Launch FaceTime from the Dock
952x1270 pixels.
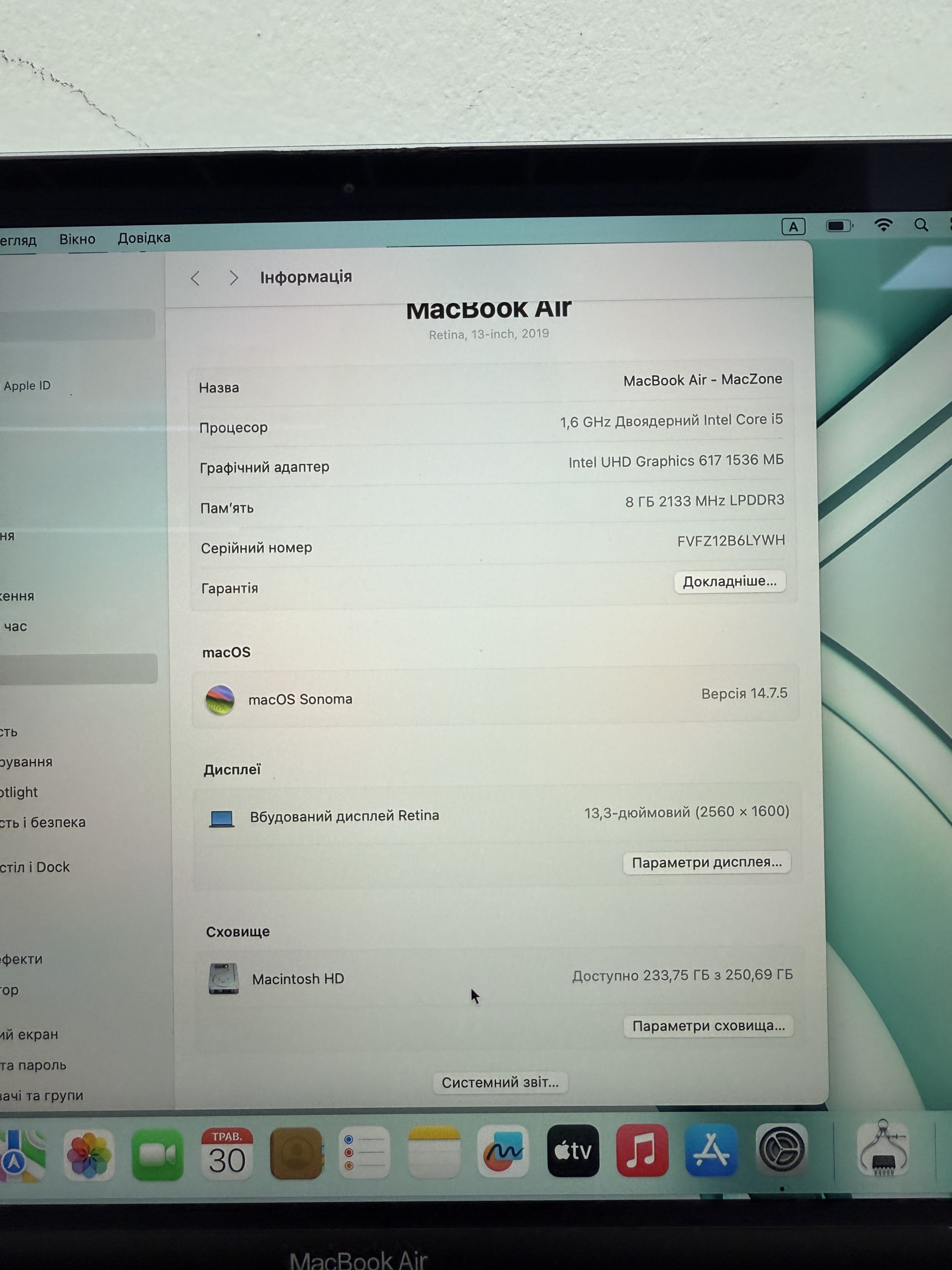pyautogui.click(x=158, y=1154)
